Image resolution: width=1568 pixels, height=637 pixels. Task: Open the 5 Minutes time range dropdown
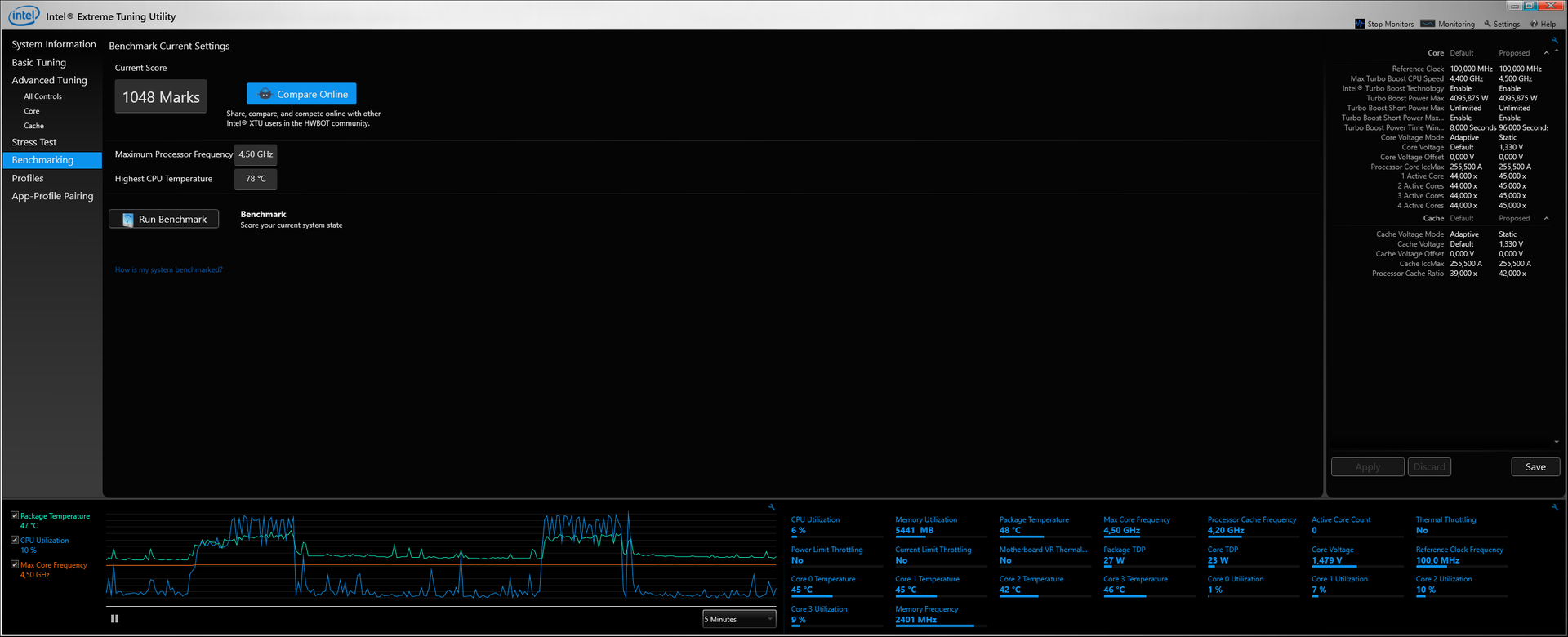[x=739, y=619]
